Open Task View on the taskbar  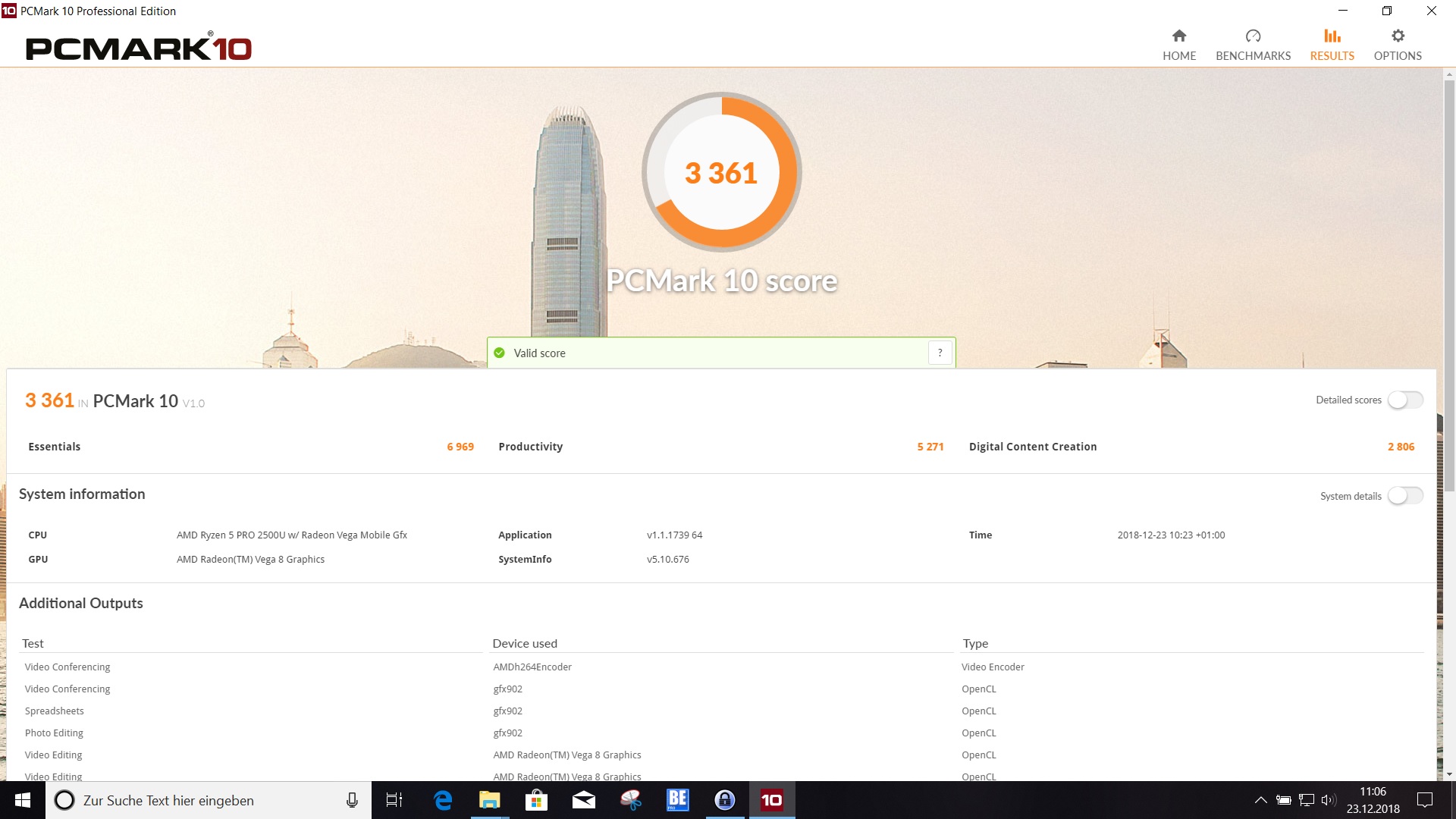pos(394,800)
